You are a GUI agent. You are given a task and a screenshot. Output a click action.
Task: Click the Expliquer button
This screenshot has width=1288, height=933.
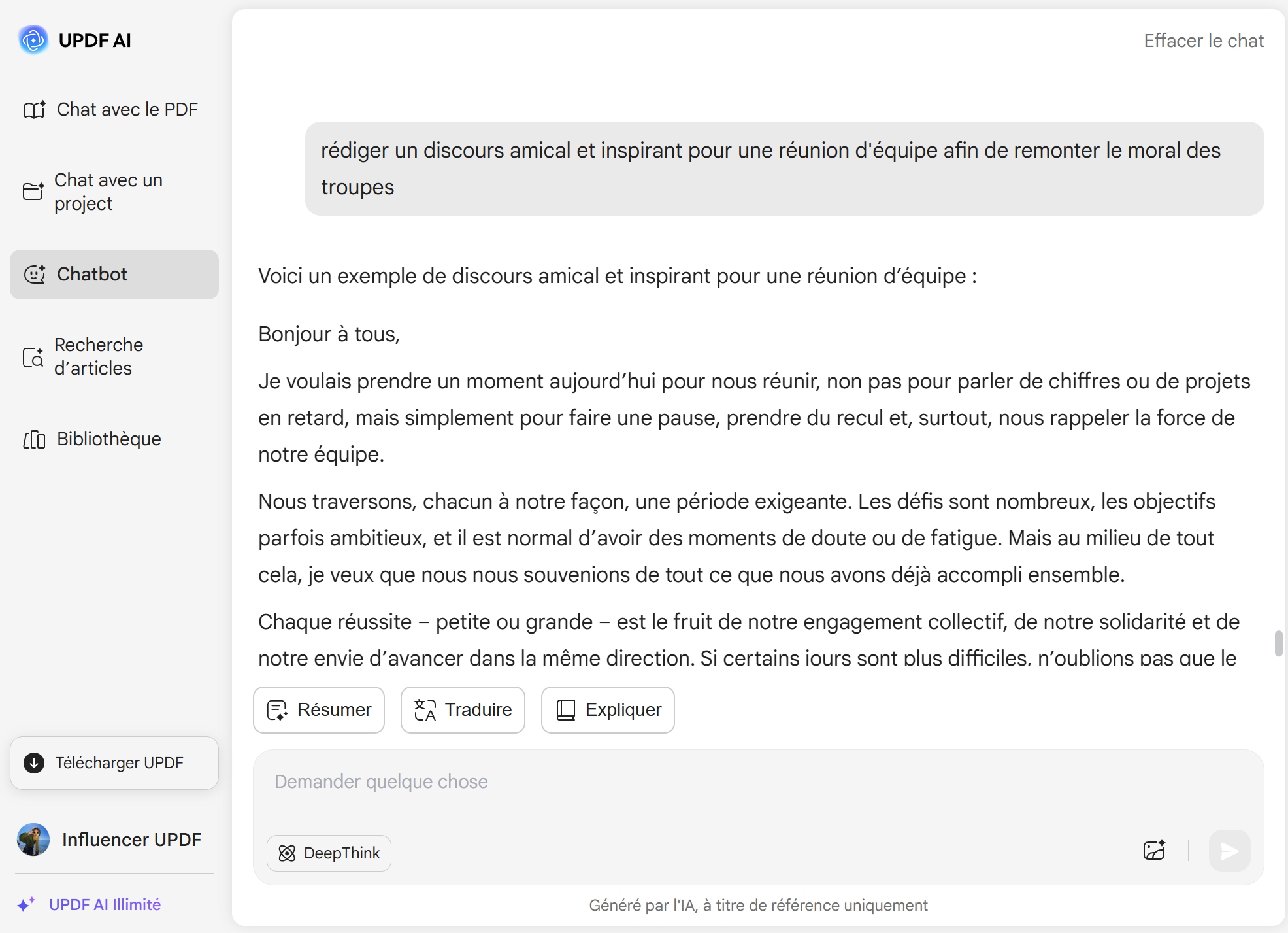coord(608,710)
